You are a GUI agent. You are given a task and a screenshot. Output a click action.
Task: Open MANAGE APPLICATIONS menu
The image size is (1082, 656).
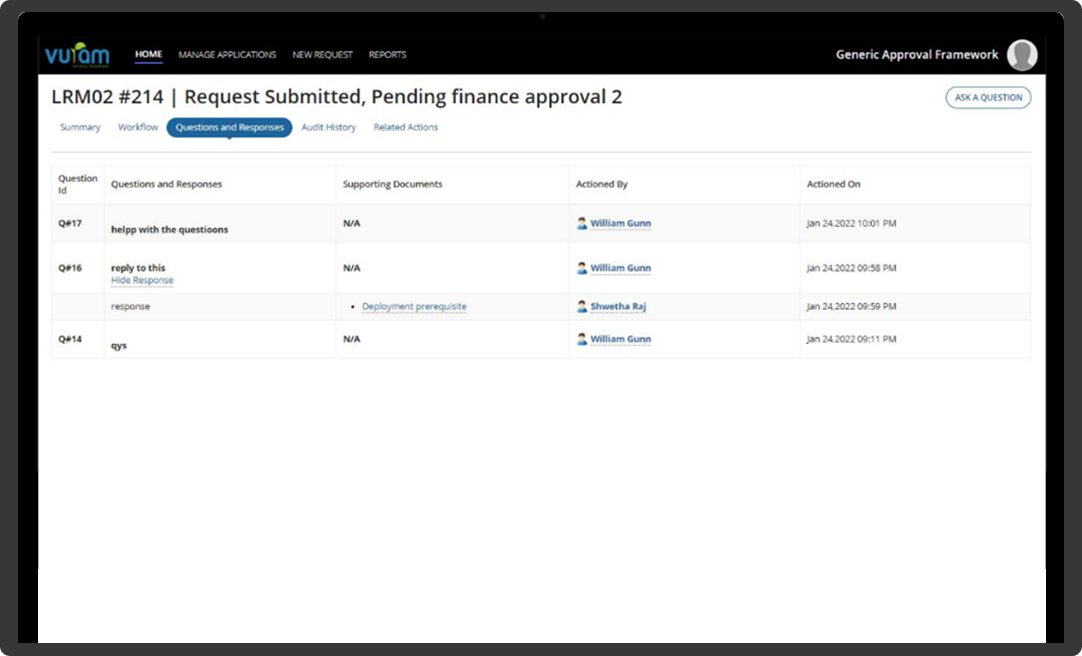click(x=227, y=55)
